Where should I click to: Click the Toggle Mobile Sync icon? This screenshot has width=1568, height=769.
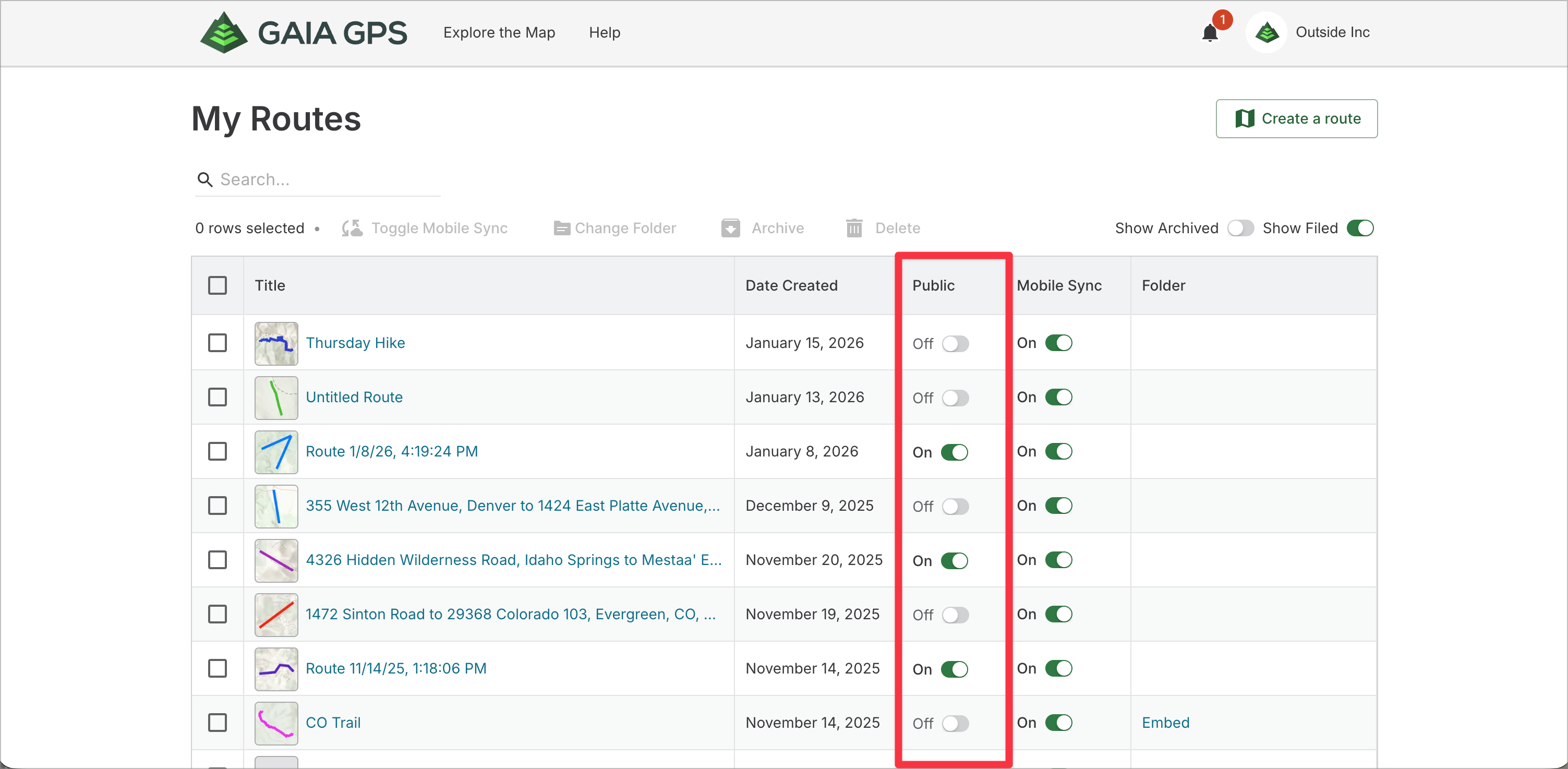(x=352, y=229)
